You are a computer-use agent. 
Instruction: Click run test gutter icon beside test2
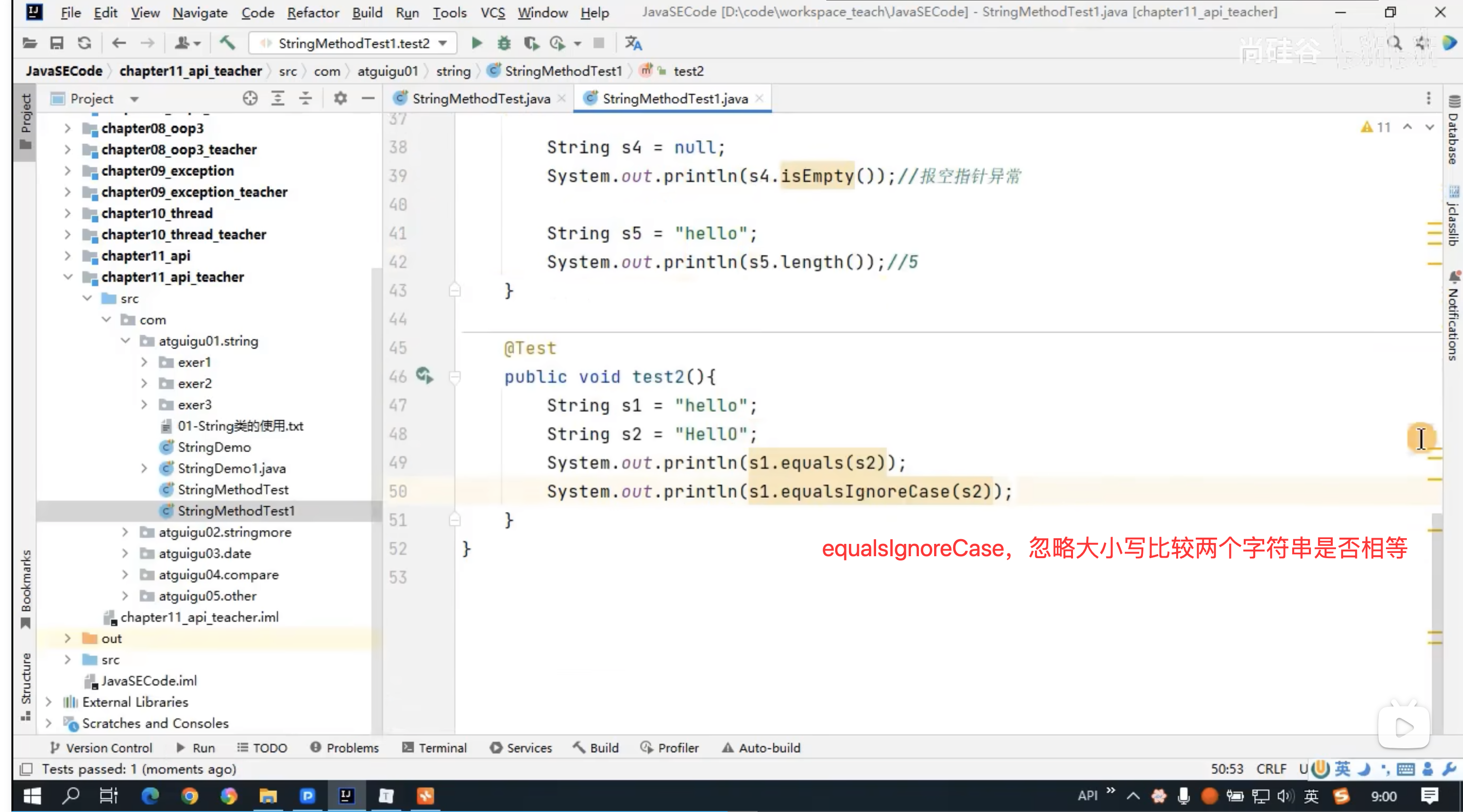click(424, 376)
